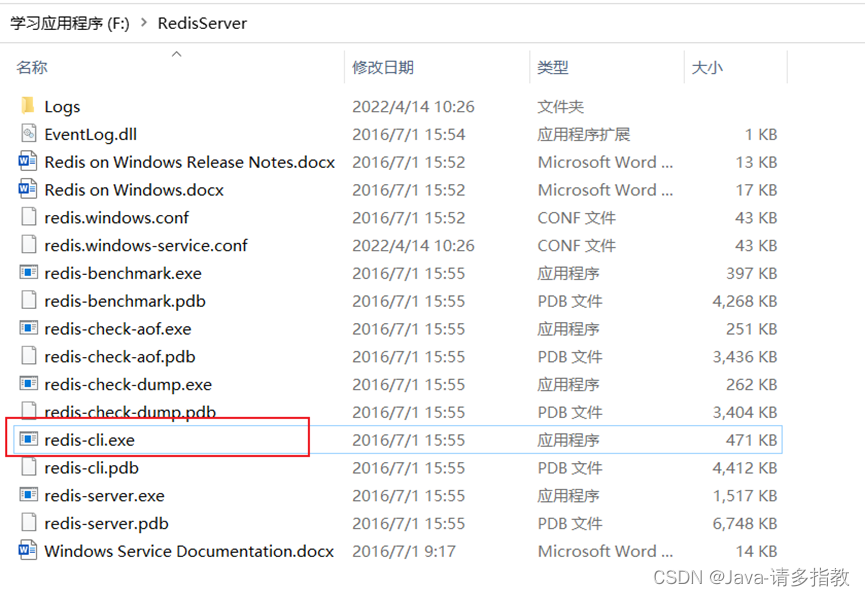Select the redis-server.pdb file name

(x=106, y=523)
